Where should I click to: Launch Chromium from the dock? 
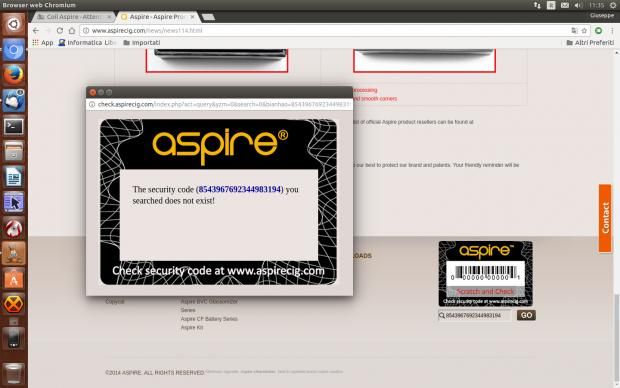(13, 50)
